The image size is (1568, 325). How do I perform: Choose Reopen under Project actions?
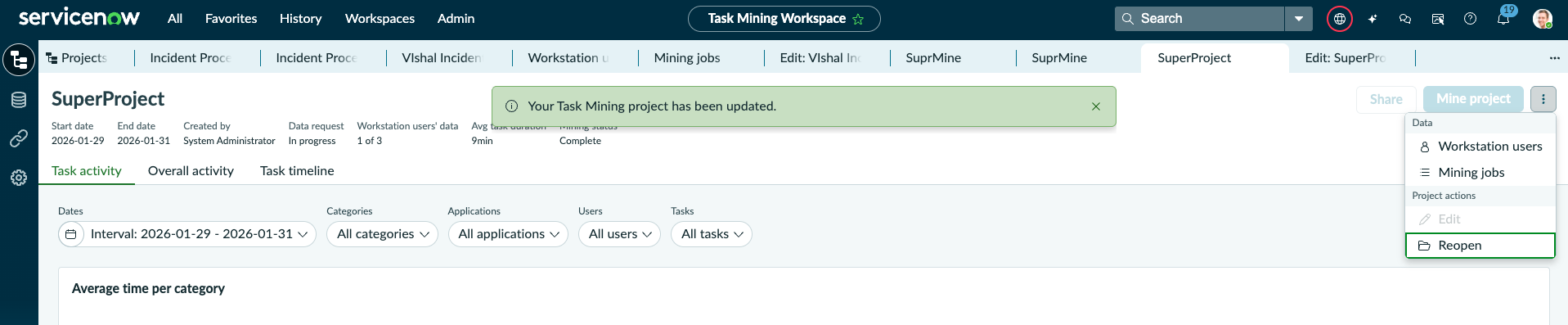1480,246
